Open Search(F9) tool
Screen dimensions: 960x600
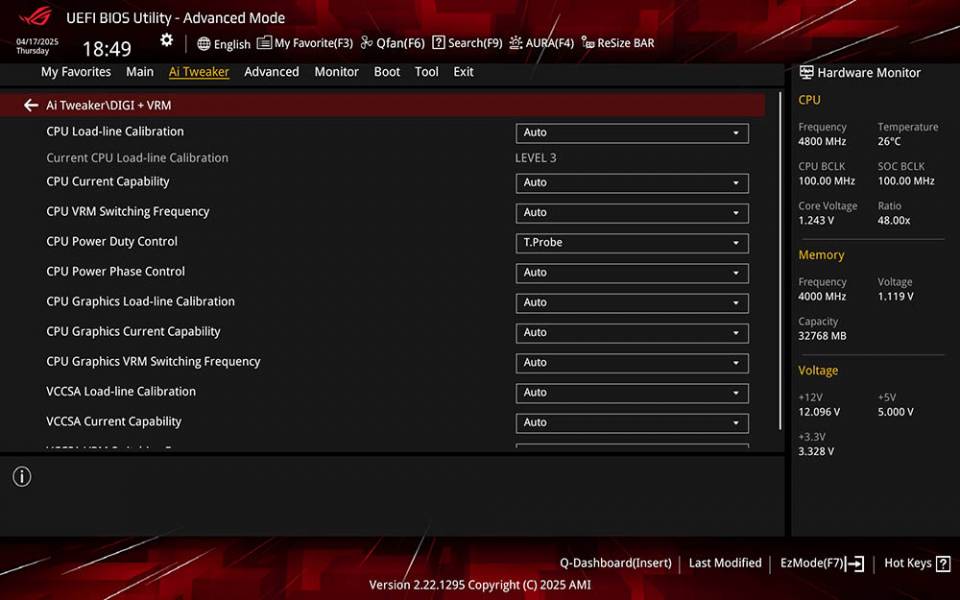tap(467, 43)
